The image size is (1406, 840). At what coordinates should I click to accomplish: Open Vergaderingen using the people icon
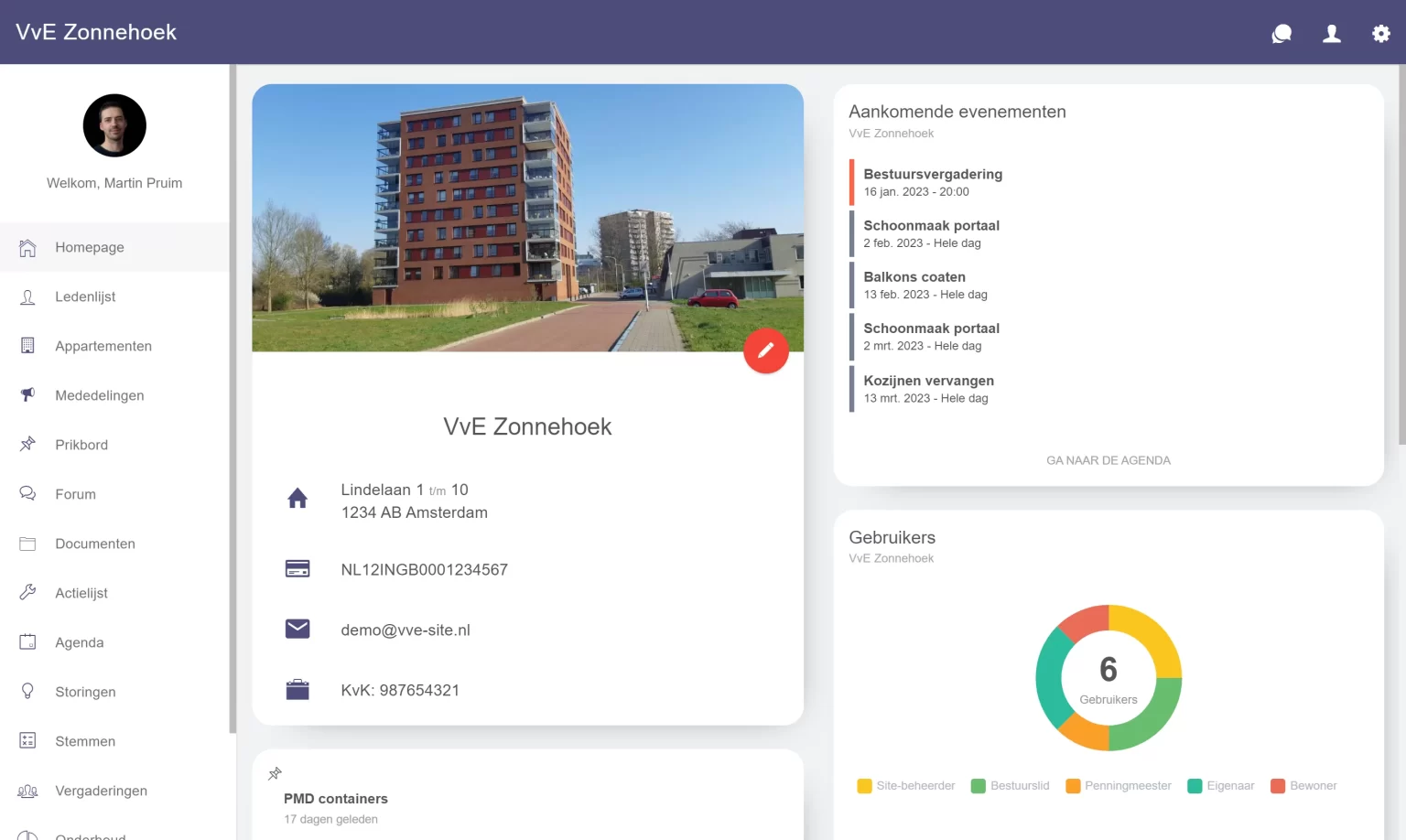point(27,790)
